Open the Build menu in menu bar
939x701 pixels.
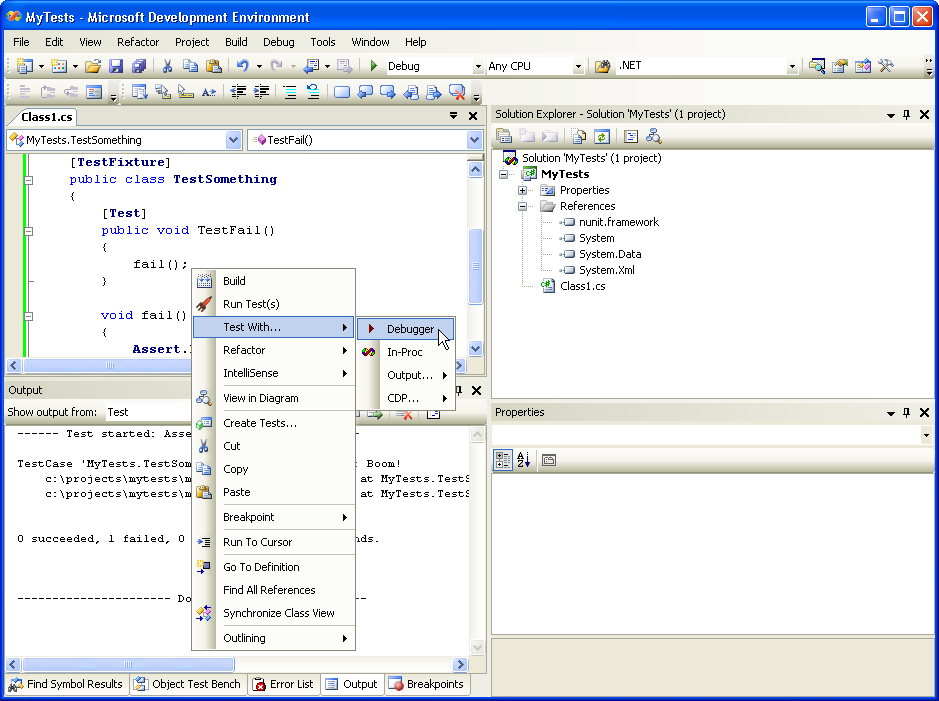pos(236,42)
